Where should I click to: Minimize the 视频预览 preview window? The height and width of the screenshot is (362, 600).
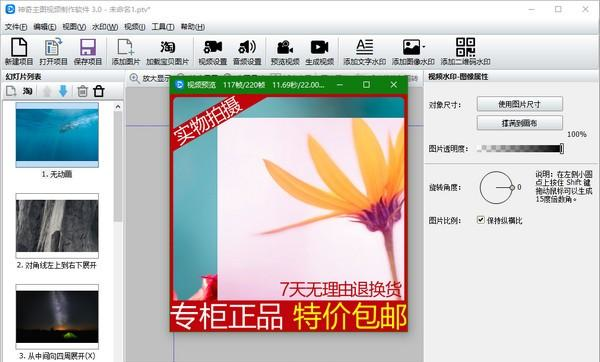pos(339,85)
